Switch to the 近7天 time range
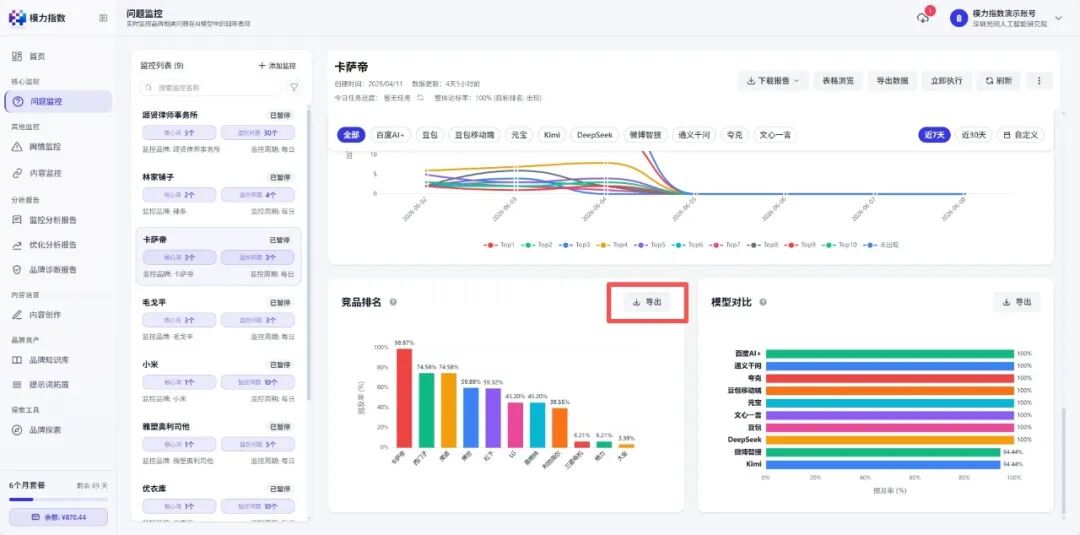The height and width of the screenshot is (535, 1080). pos(934,135)
